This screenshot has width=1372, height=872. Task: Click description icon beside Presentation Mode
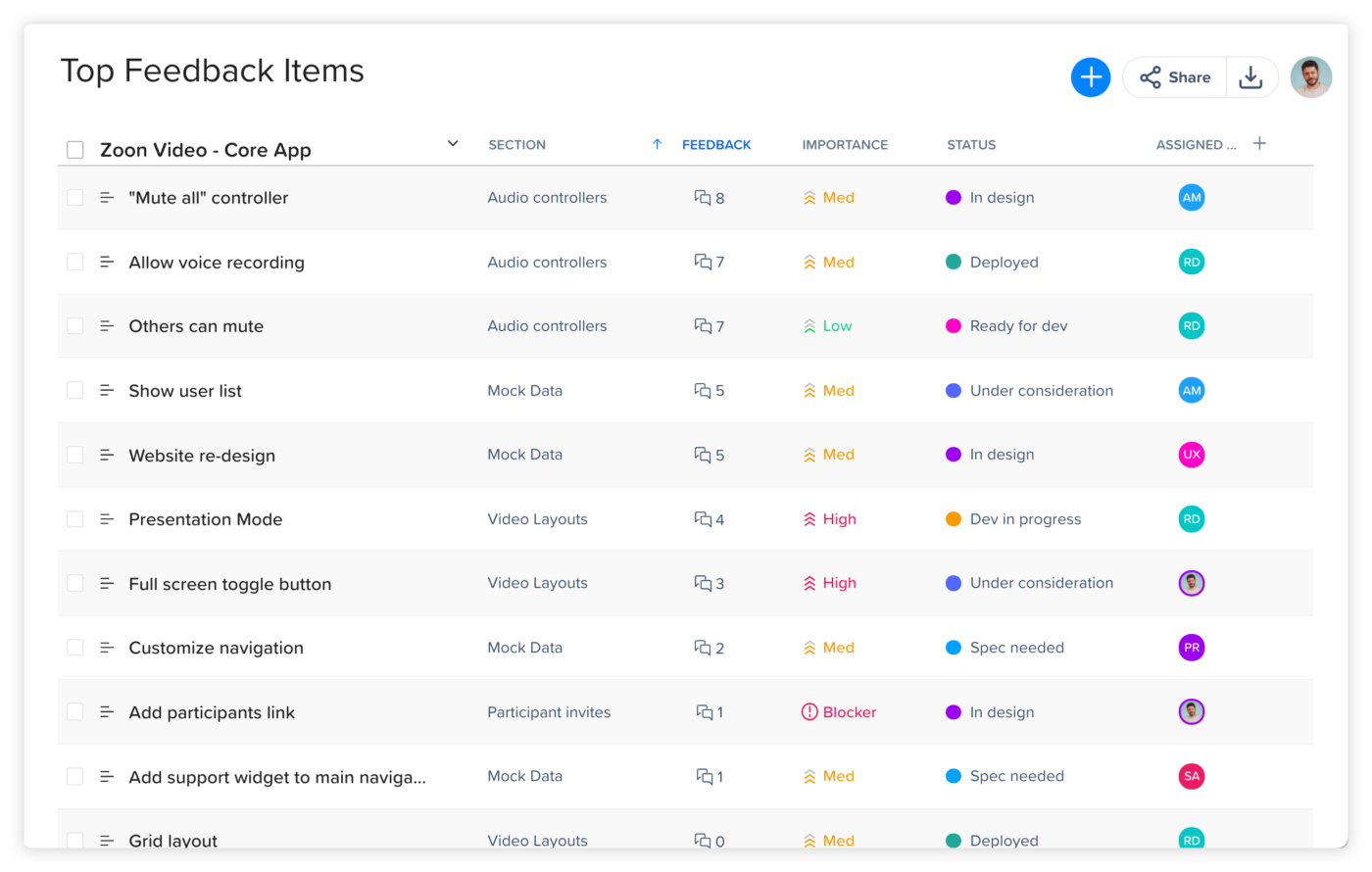tap(107, 519)
